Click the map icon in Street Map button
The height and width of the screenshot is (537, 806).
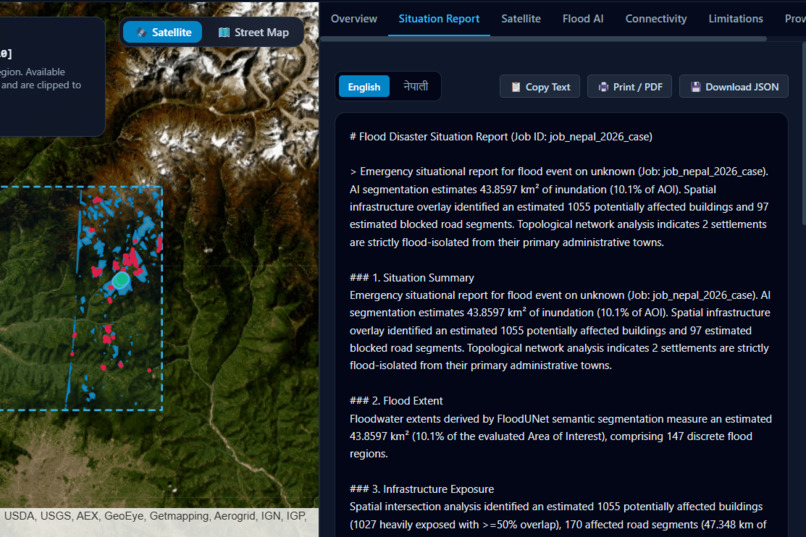point(224,32)
